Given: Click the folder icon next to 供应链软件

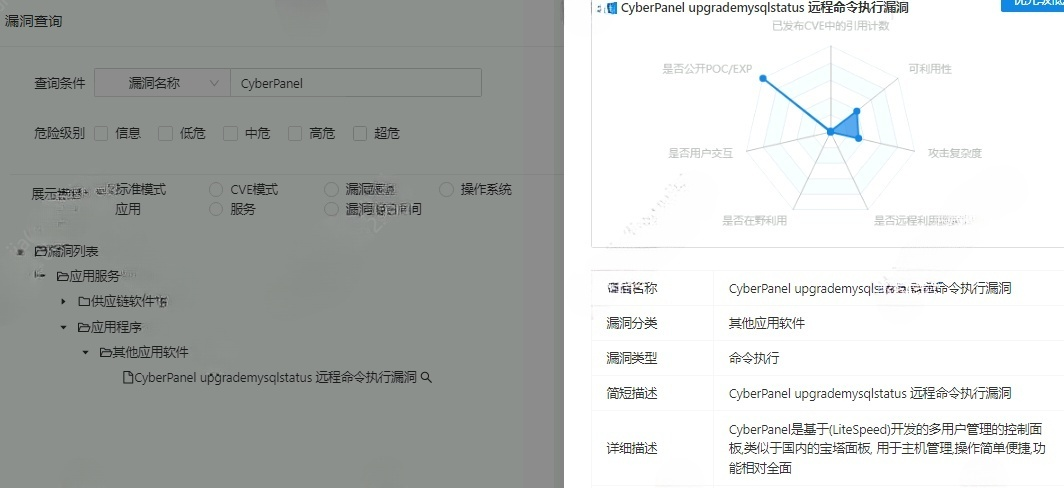Looking at the screenshot, I should pyautogui.click(x=84, y=301).
